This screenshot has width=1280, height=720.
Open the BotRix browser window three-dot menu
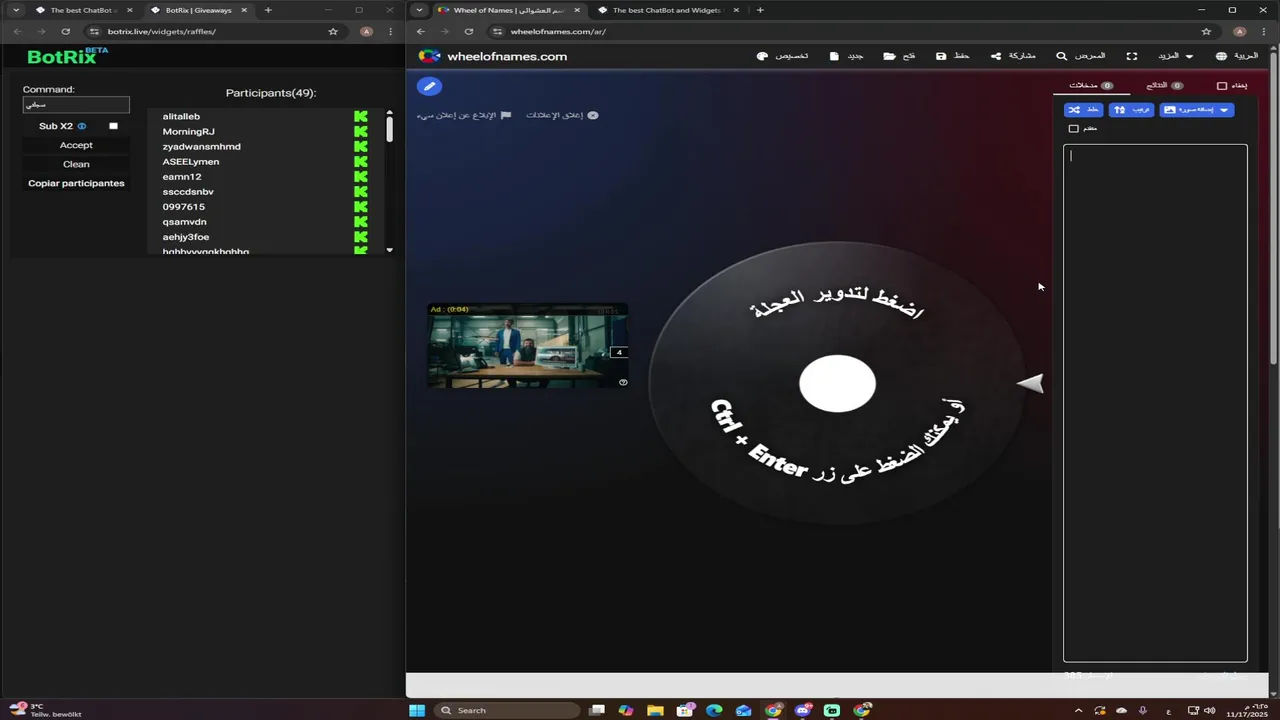tap(391, 31)
